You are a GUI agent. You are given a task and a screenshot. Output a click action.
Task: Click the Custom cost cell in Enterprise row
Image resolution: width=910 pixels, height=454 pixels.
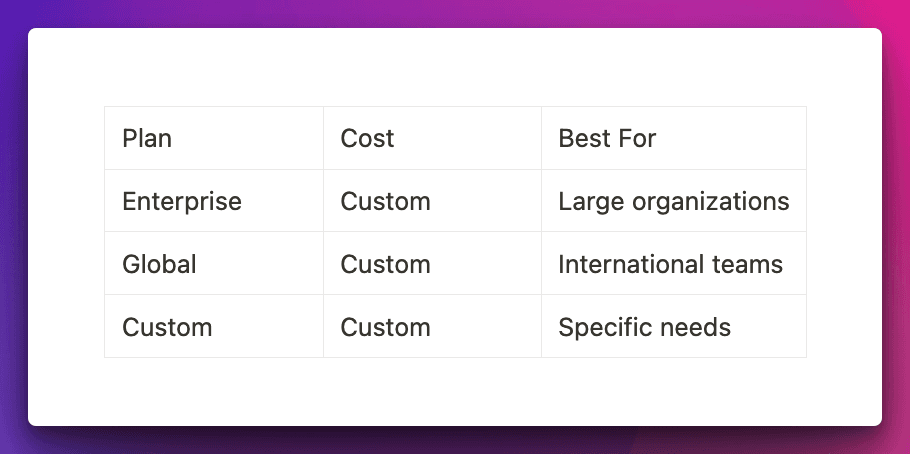(x=385, y=201)
